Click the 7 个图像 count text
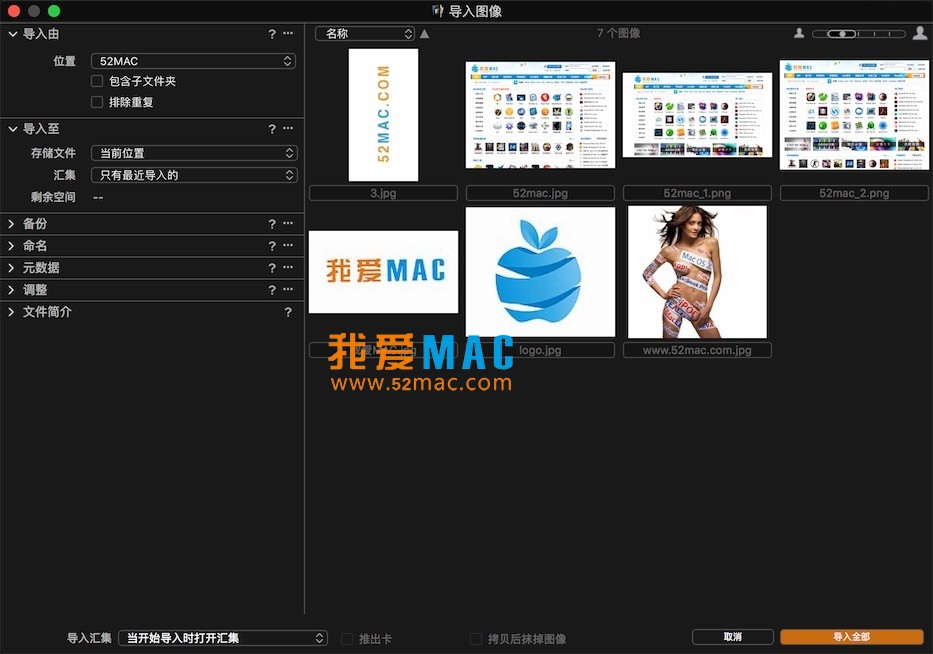Image resolution: width=933 pixels, height=654 pixels. click(x=619, y=33)
